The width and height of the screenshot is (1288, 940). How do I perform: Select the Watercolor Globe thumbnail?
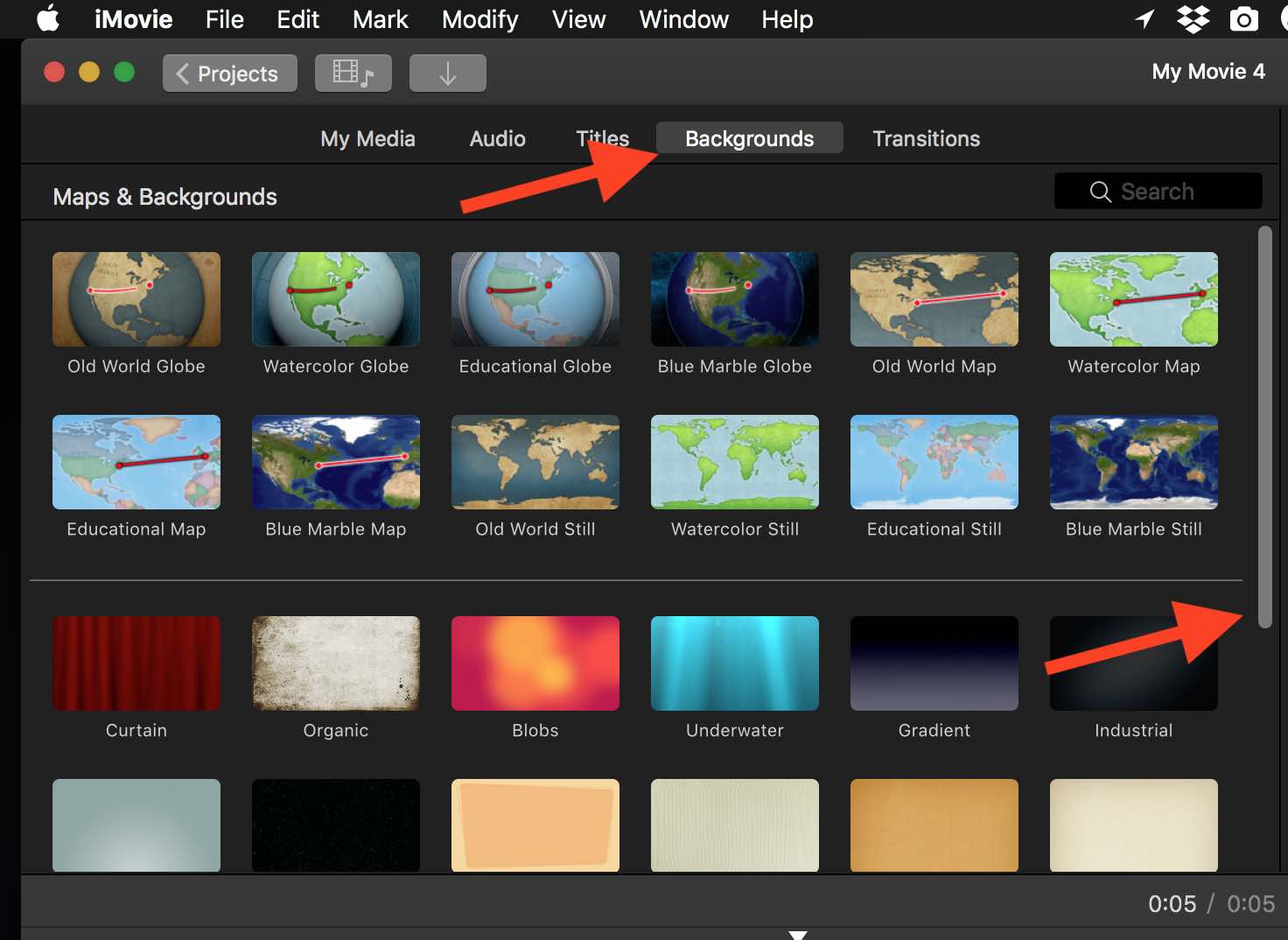pos(336,299)
